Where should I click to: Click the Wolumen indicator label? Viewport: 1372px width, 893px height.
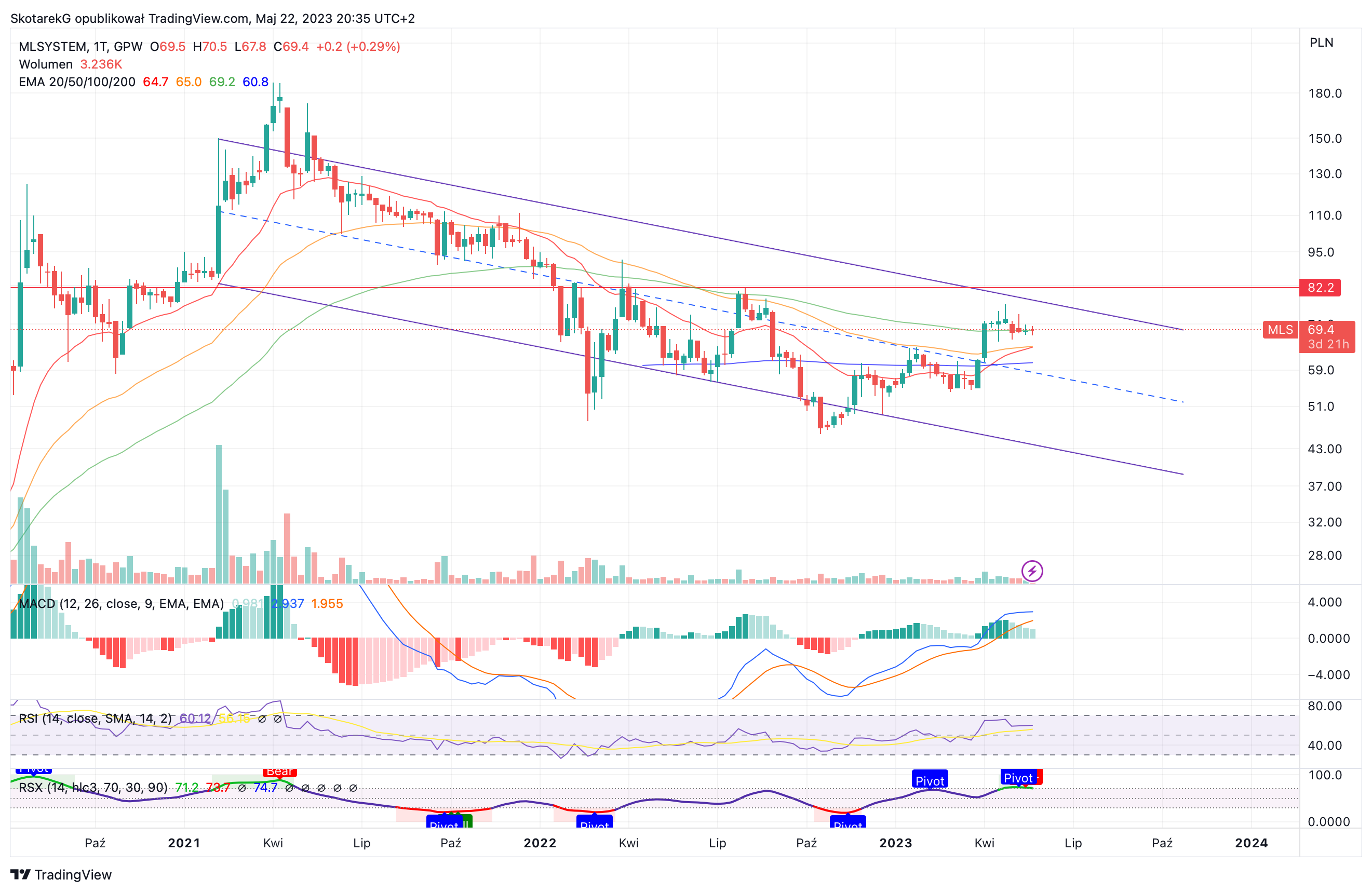pos(46,64)
